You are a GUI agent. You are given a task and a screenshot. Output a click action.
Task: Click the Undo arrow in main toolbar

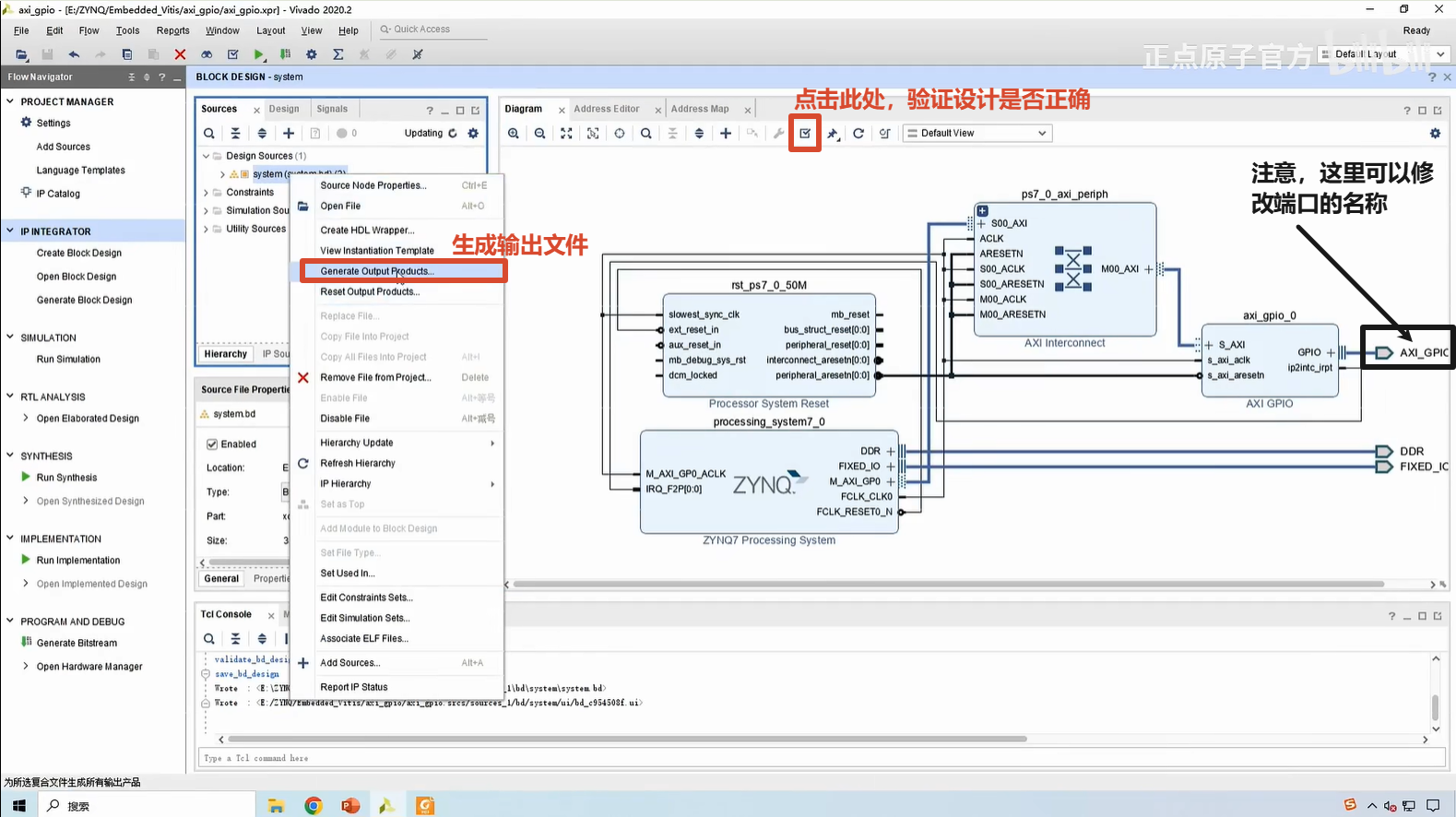point(74,54)
